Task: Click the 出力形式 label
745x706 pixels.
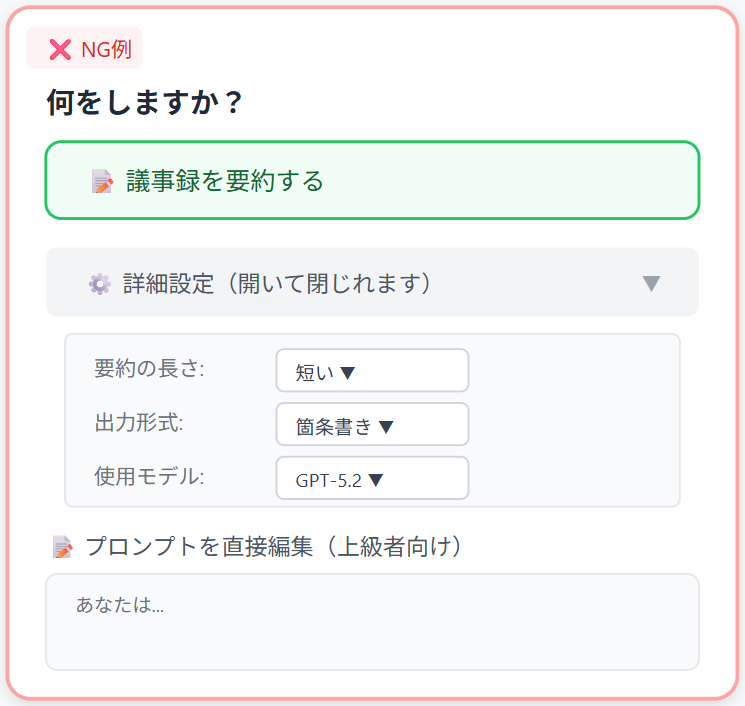Action: point(139,422)
